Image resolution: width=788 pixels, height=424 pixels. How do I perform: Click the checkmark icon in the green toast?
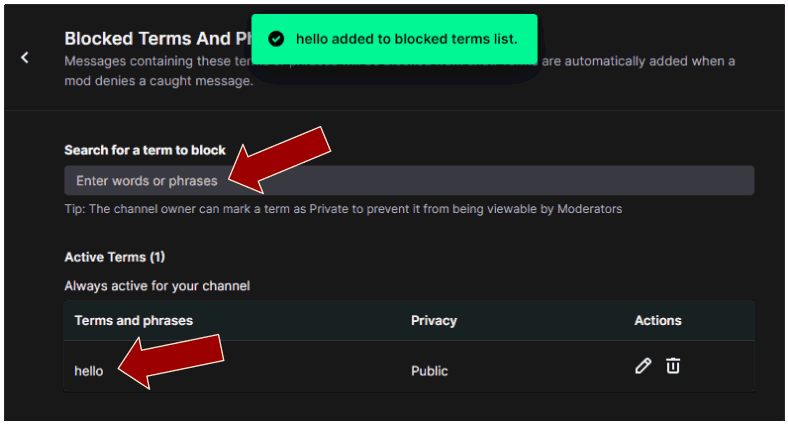coord(276,39)
